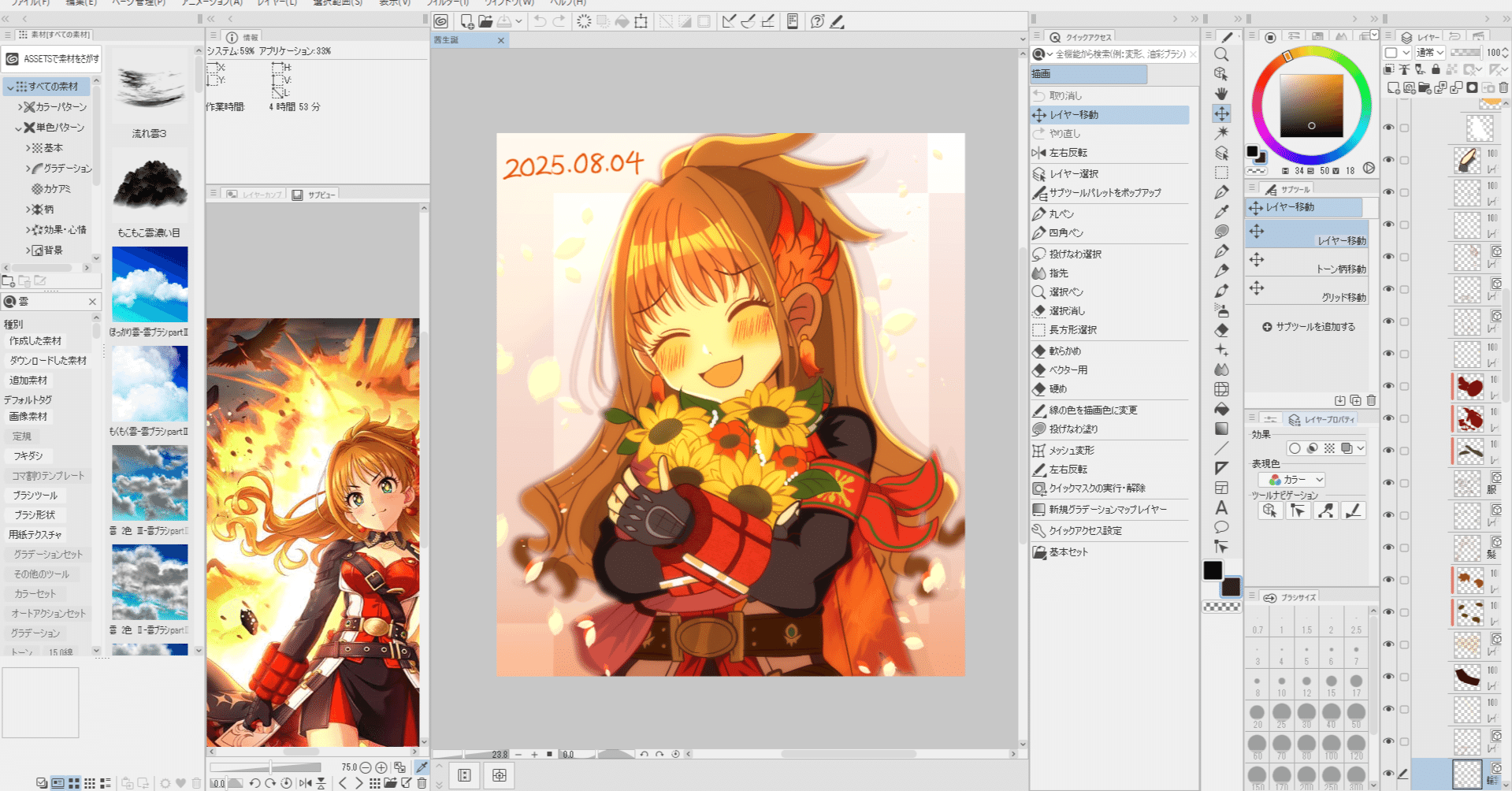Expand the 効果・心情 tree folder
Image resolution: width=1512 pixels, height=791 pixels.
(x=28, y=230)
